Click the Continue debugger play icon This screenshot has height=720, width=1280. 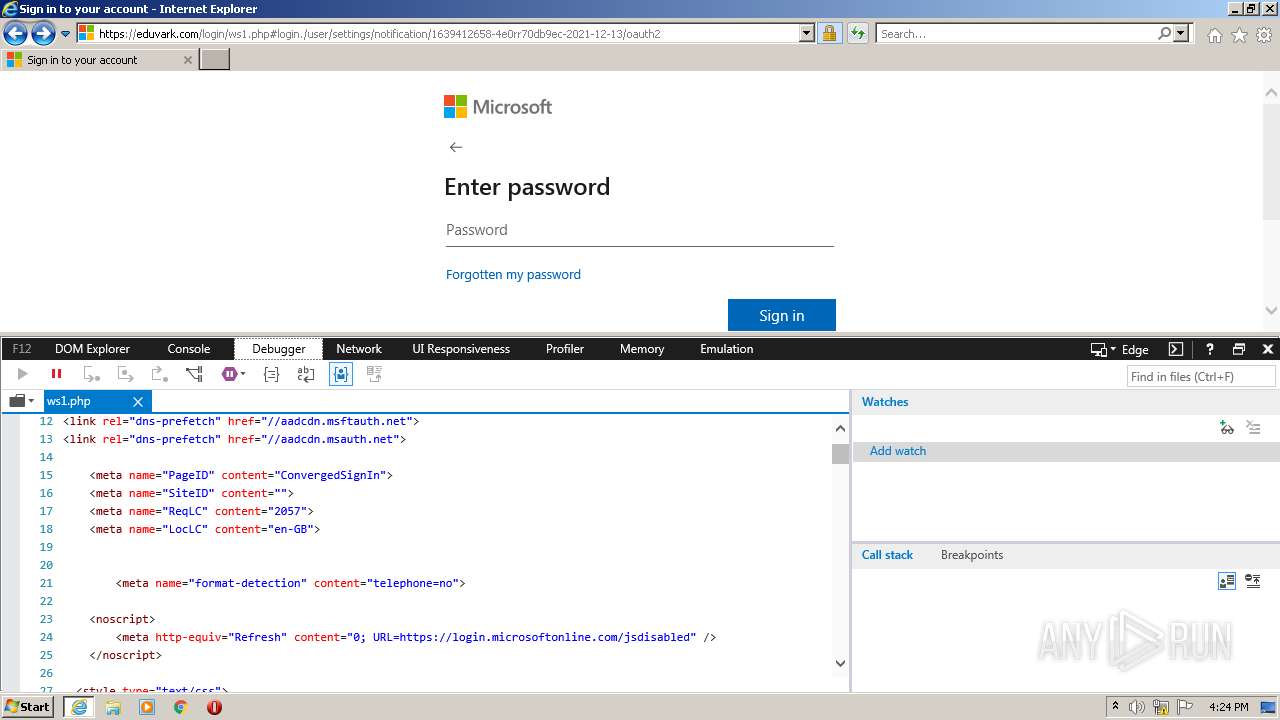(x=22, y=374)
